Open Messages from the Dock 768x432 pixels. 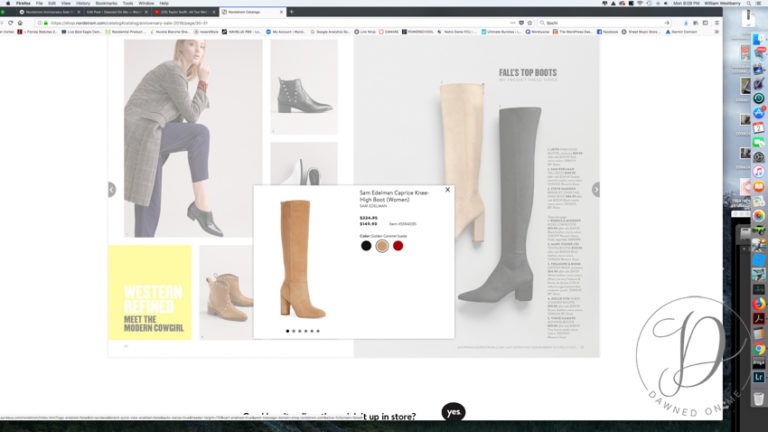point(759,143)
